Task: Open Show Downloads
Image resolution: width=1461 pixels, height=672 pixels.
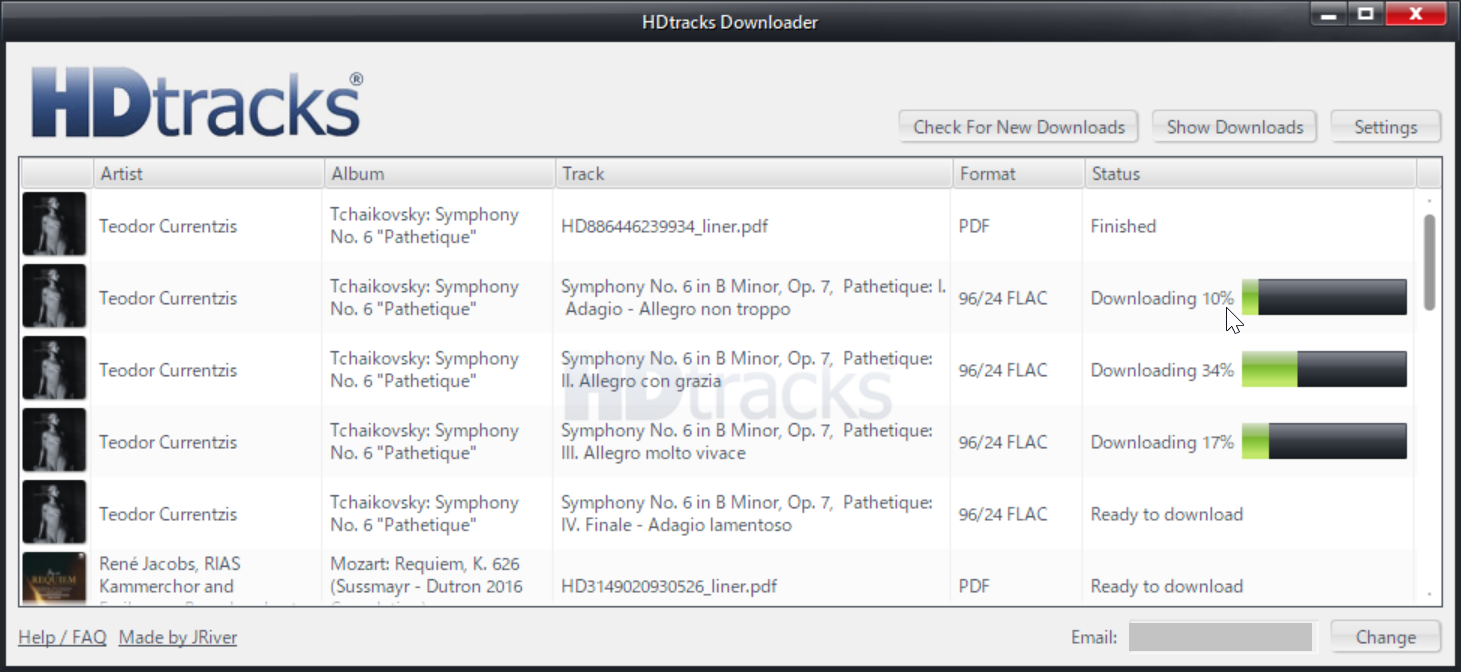Action: pos(1234,127)
